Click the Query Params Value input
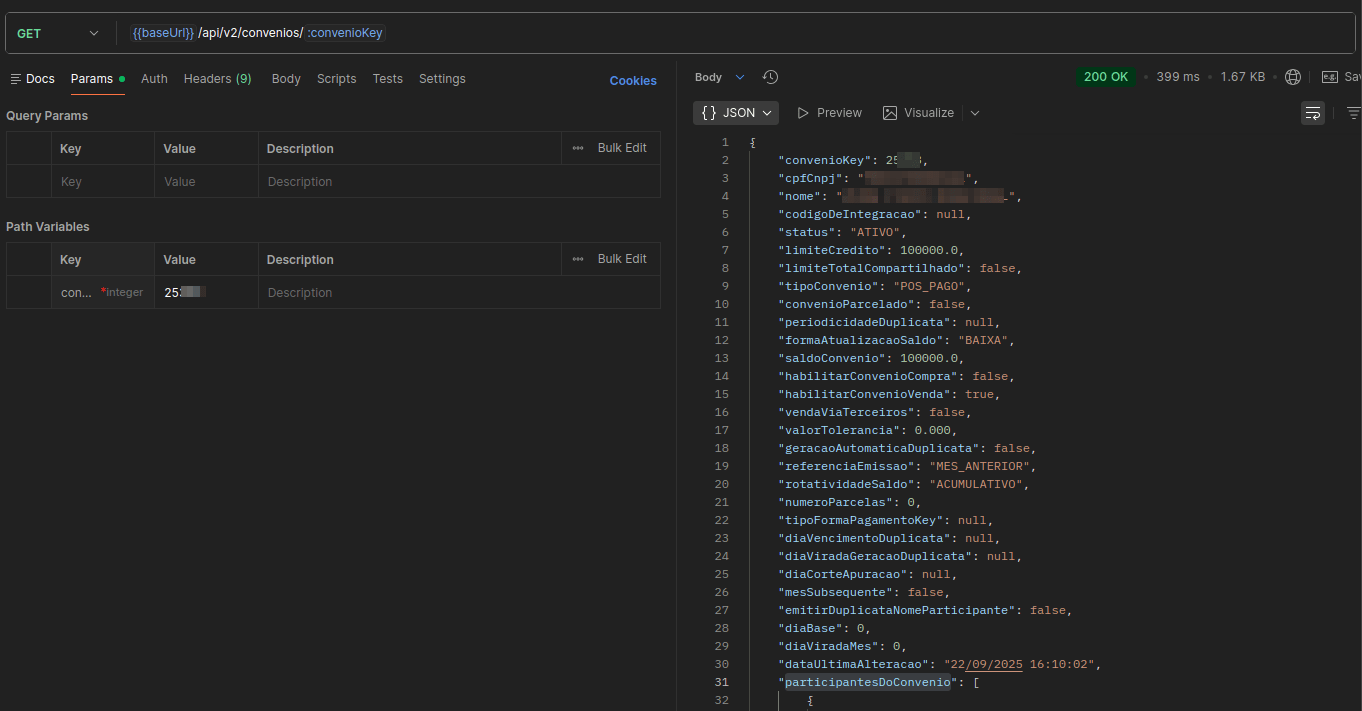Viewport: 1362px width, 711px height. coord(206,182)
